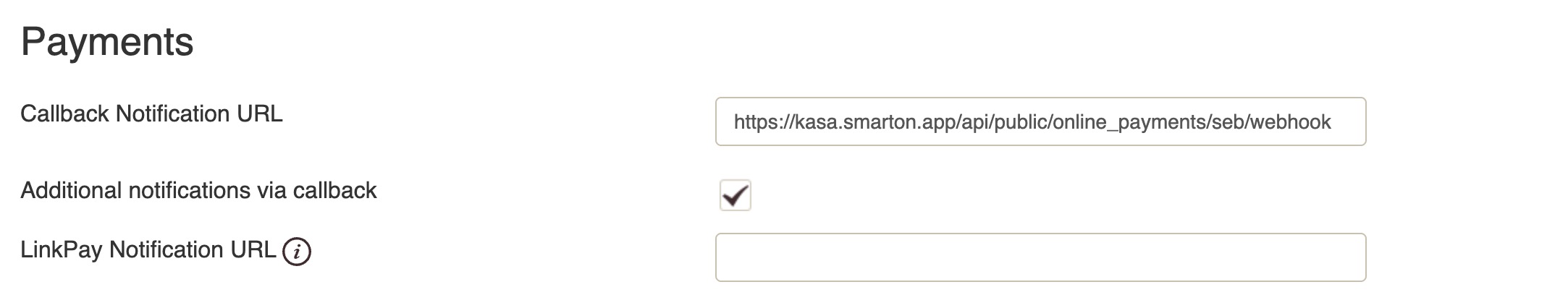Click the Additional notifications via callback label

[198, 190]
